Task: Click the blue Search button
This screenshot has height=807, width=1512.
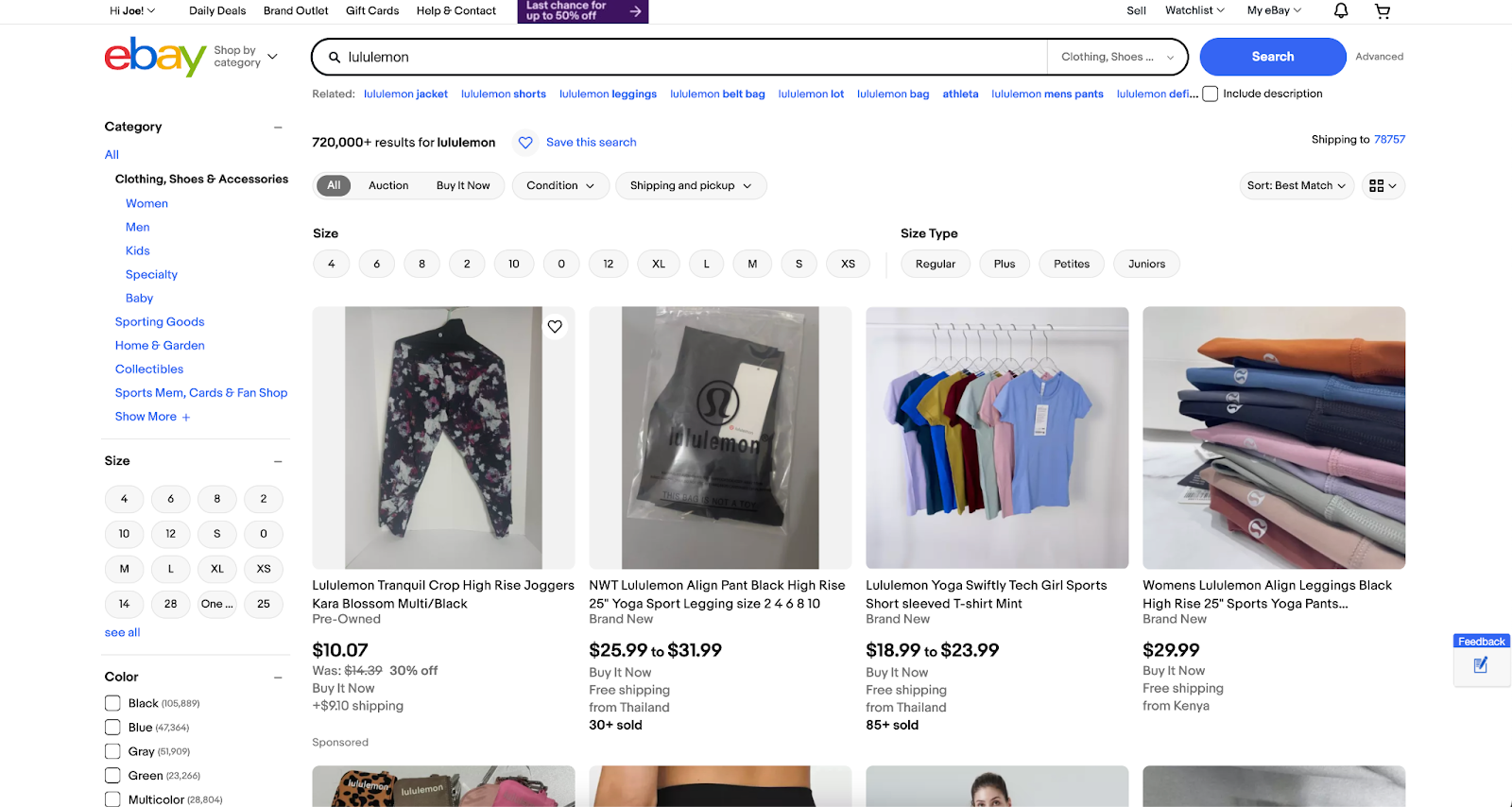Action: [1273, 57]
